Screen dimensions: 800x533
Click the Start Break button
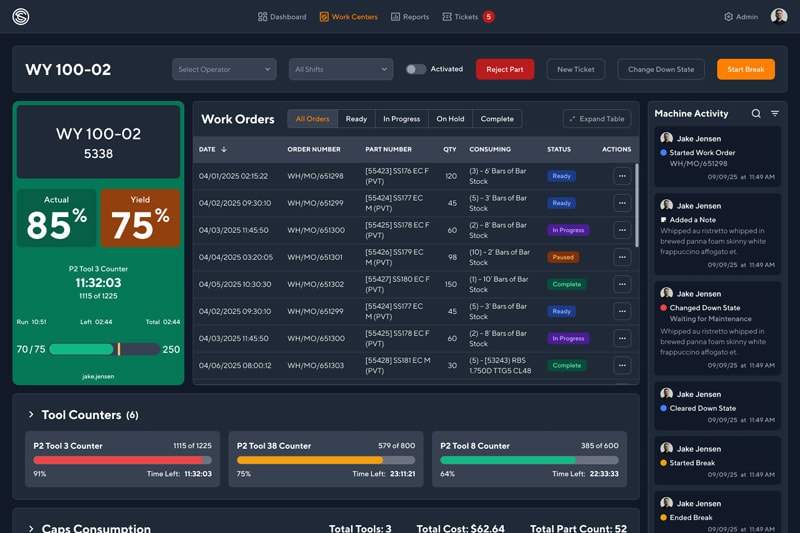tap(745, 70)
